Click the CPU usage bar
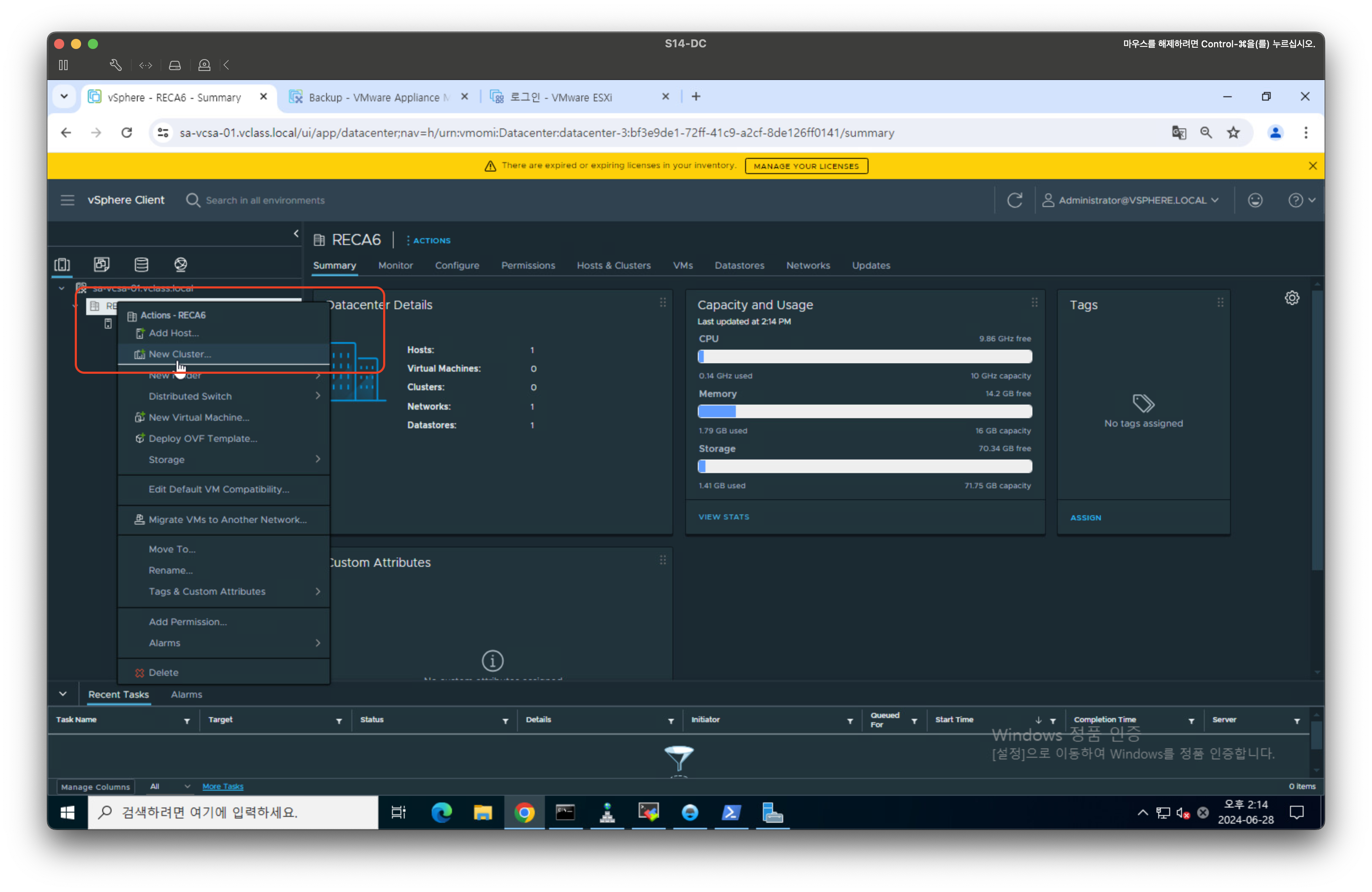 coord(864,357)
